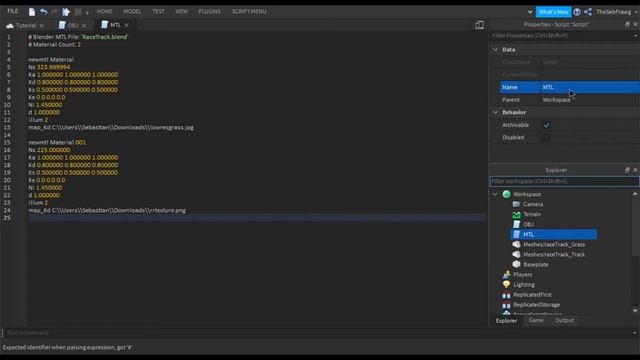
Task: Click the blue Undo arrow icon
Action: tap(43, 12)
